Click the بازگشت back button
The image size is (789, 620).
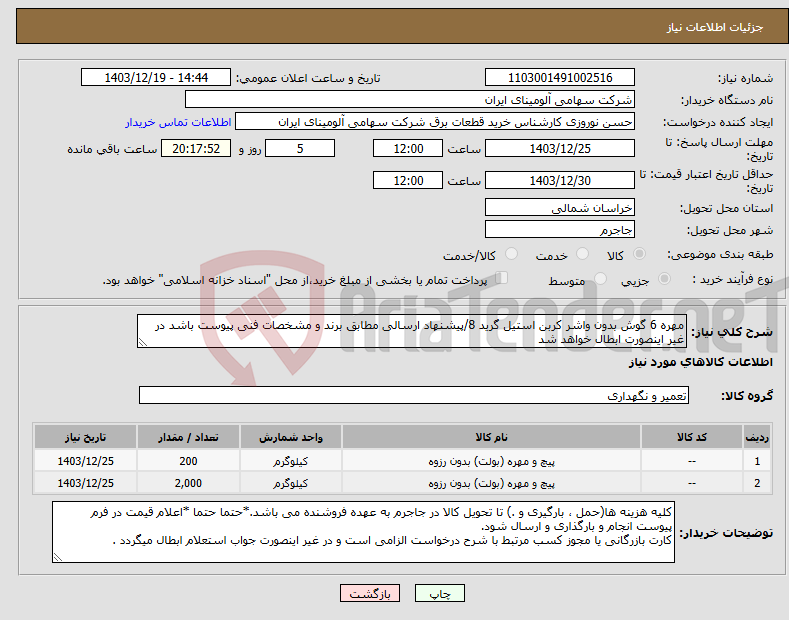[x=370, y=594]
